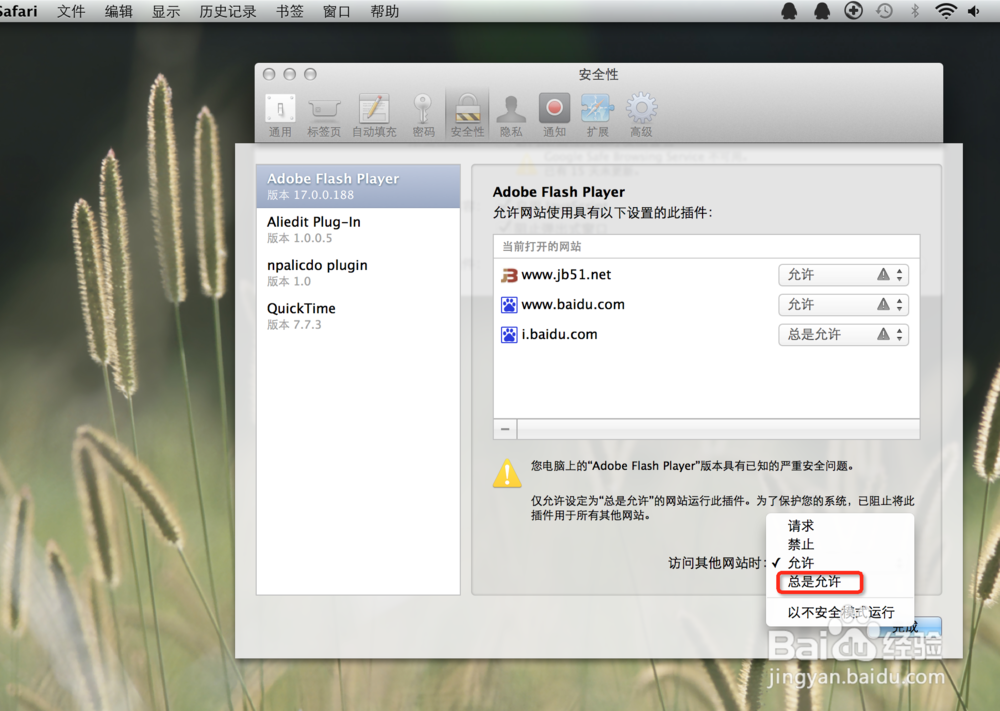
Task: Open the 通用 preferences pane
Action: 280,112
